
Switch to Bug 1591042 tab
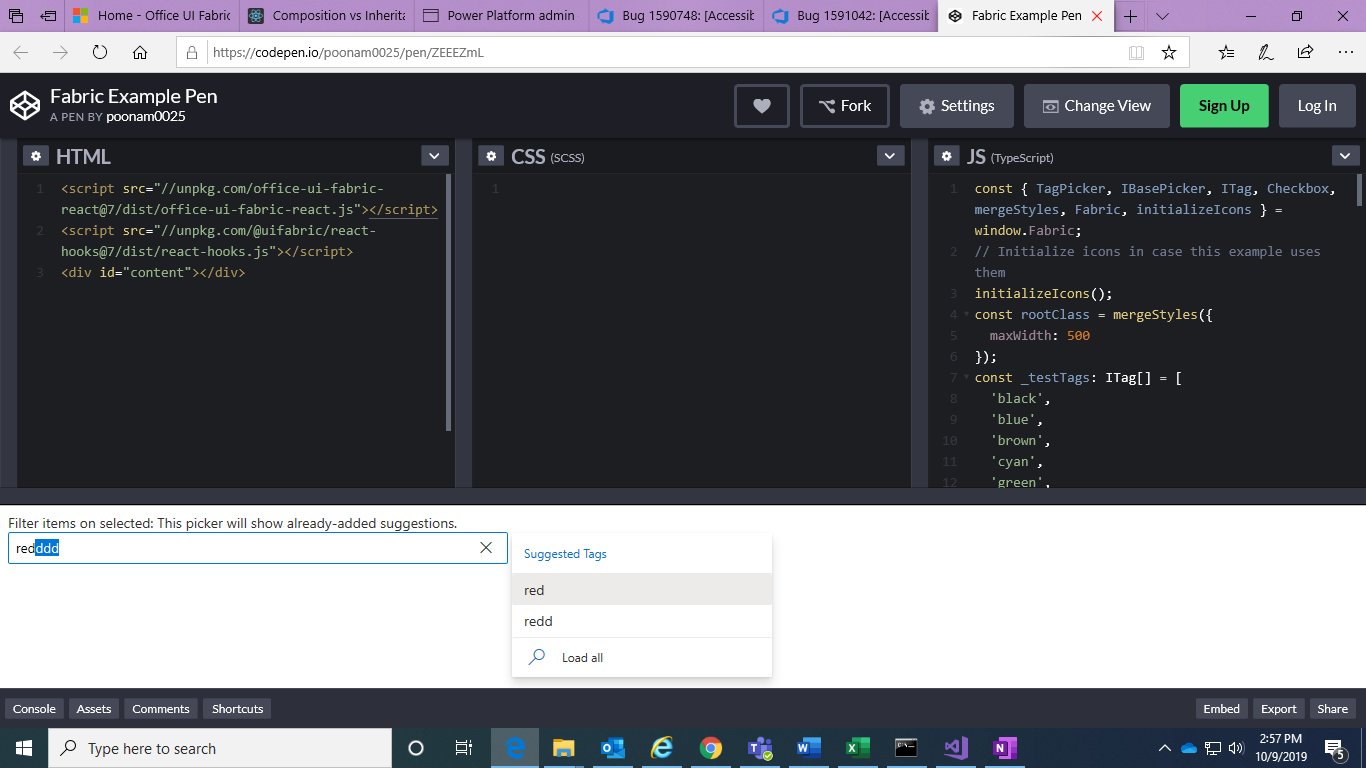[850, 16]
